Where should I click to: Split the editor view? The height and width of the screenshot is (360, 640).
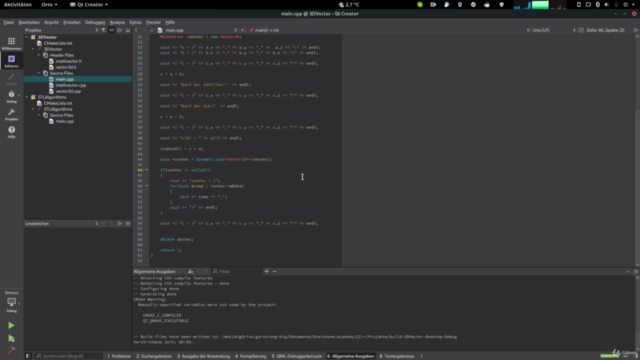point(636,30)
